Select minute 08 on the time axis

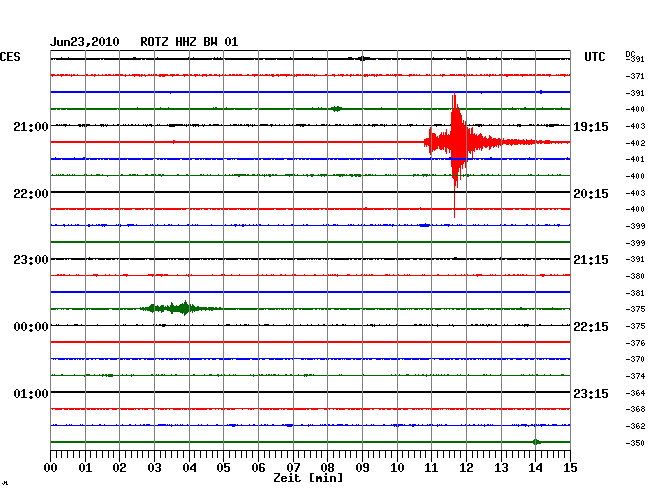tap(327, 468)
